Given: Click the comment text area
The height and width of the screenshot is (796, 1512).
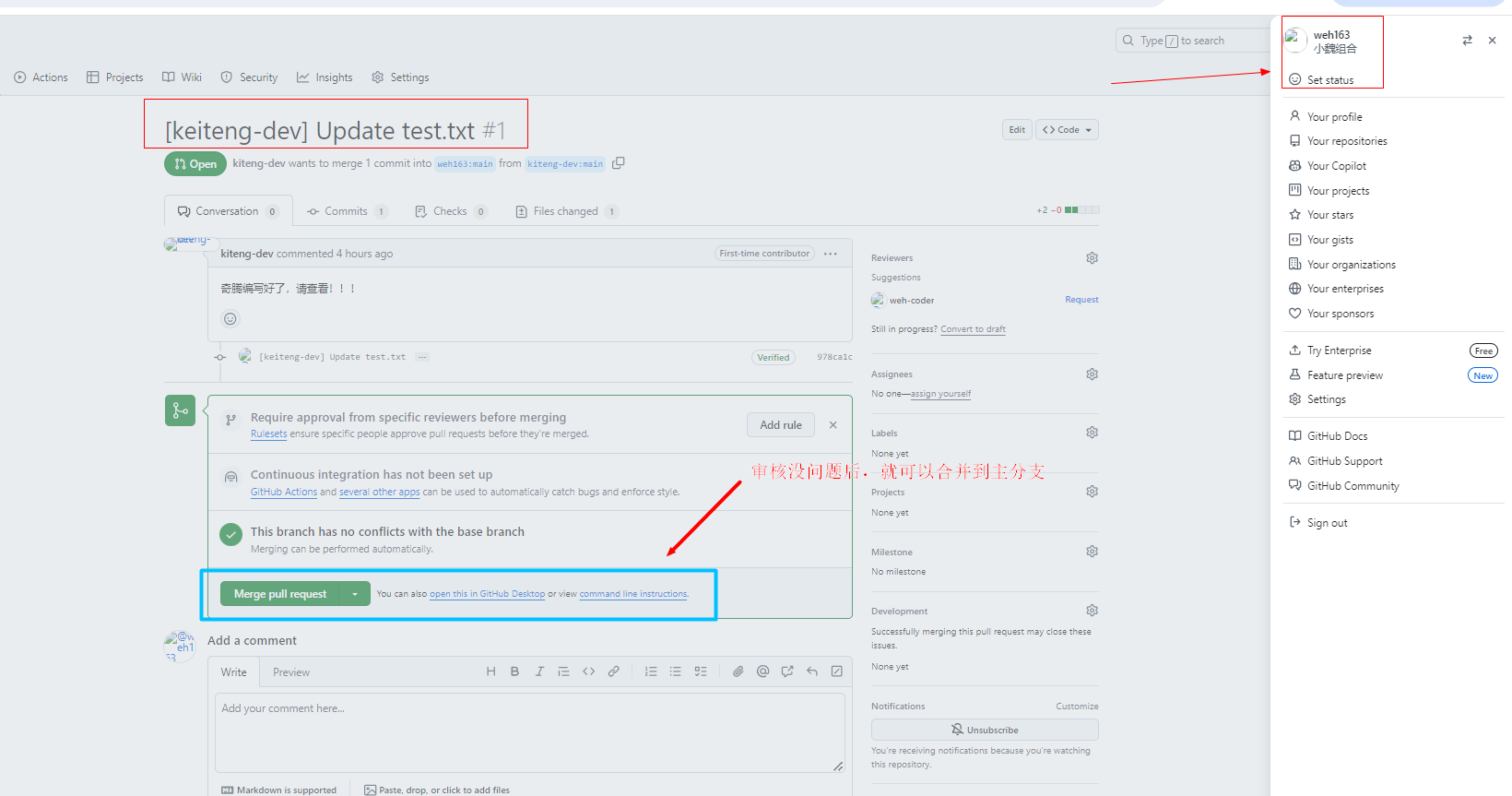Looking at the screenshot, I should pyautogui.click(x=530, y=732).
